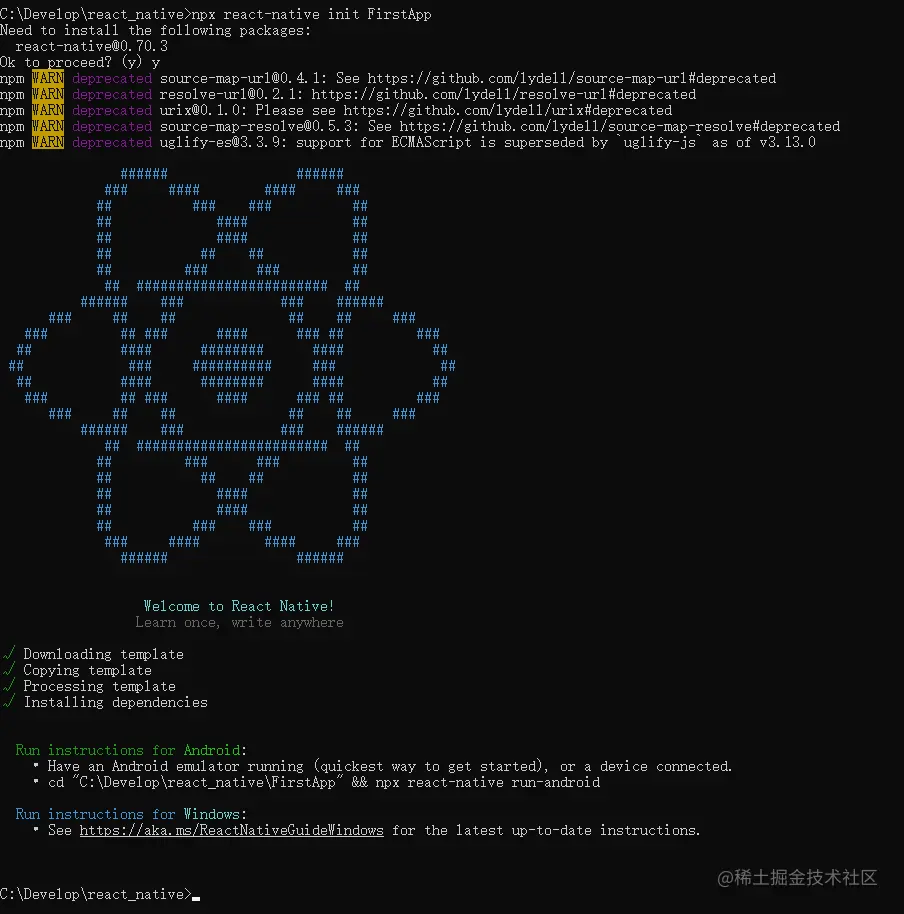Click 'Welcome to React Native!' text
This screenshot has width=904, height=914.
[x=239, y=606]
